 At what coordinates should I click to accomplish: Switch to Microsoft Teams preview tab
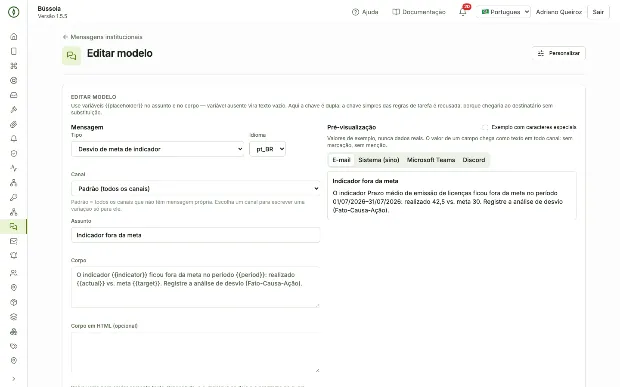click(x=431, y=160)
